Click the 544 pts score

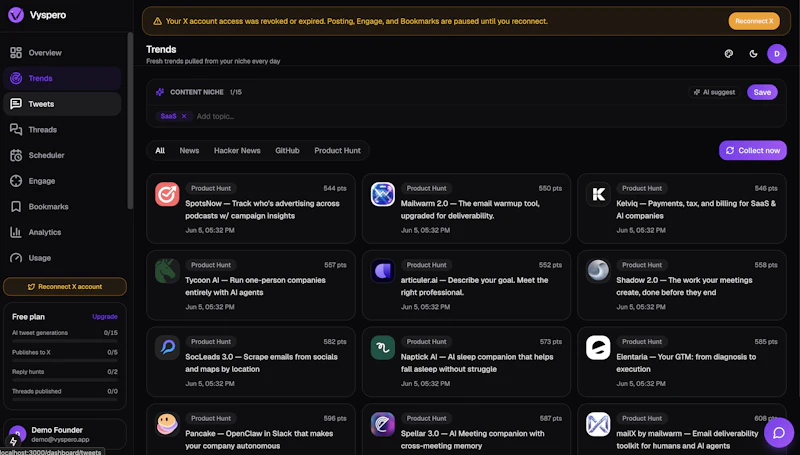[335, 188]
